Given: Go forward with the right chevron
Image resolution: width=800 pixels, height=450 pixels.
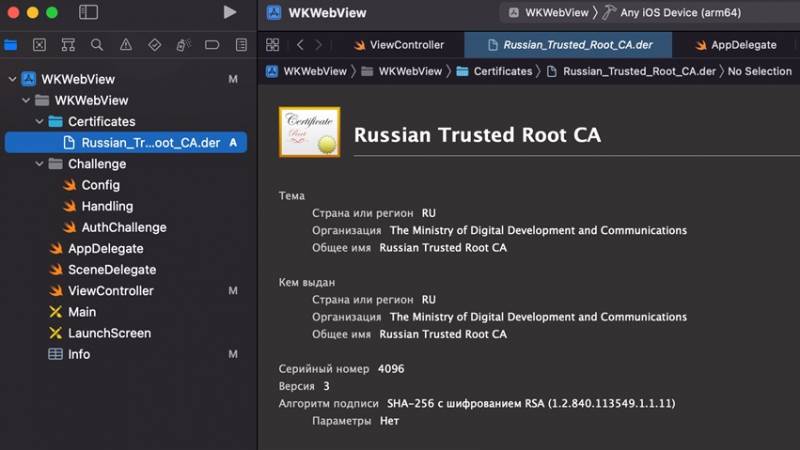Looking at the screenshot, I should coord(318,45).
